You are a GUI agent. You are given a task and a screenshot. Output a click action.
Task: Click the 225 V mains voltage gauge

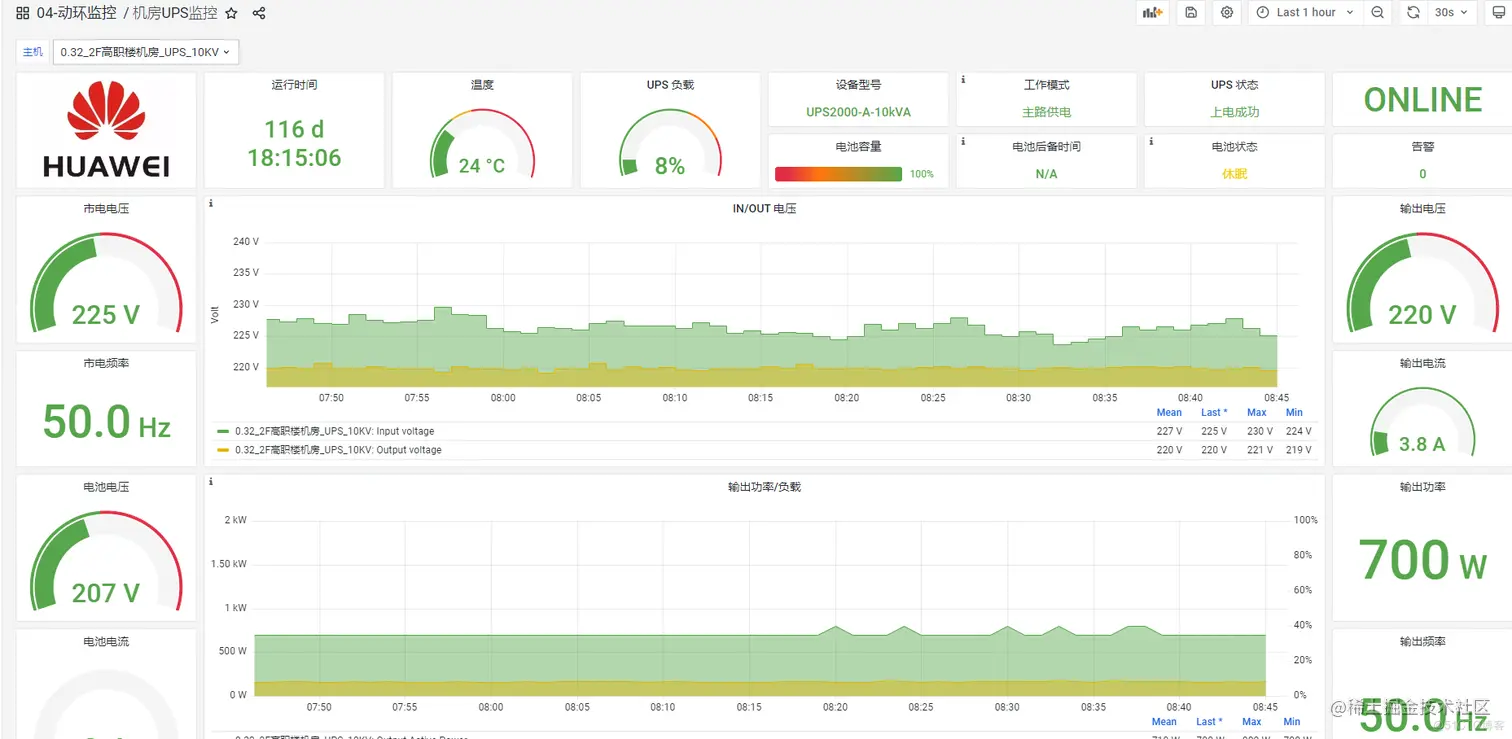coord(106,284)
